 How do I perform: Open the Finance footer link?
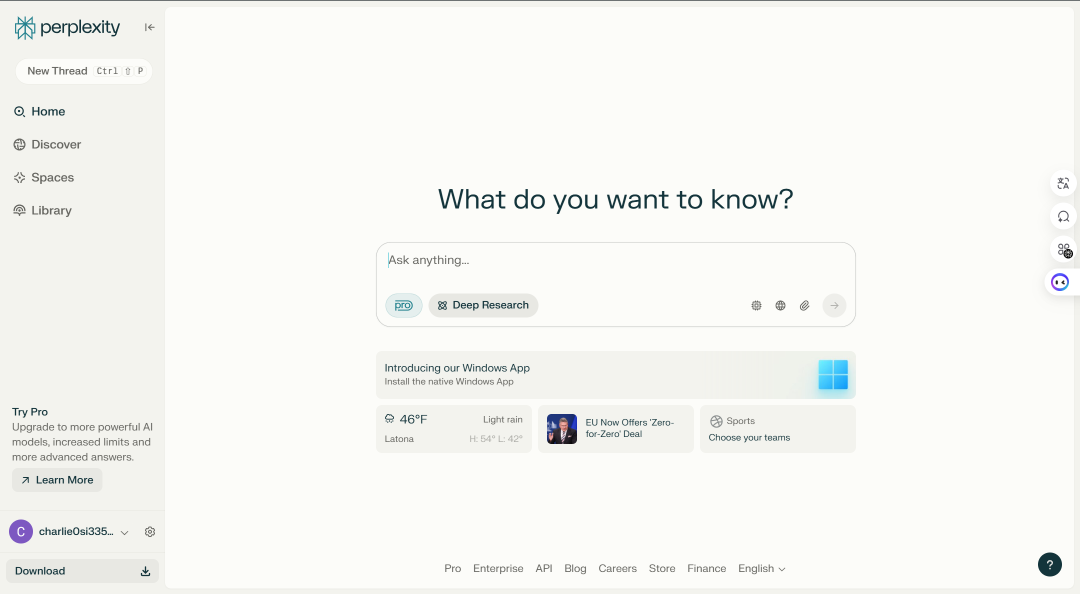[707, 569]
